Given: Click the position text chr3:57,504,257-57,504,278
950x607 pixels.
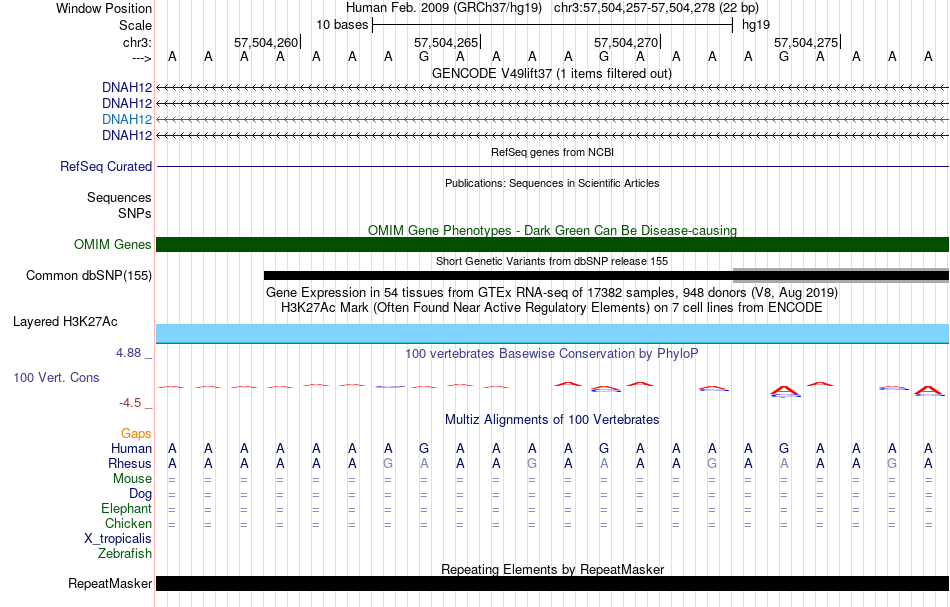Looking at the screenshot, I should point(636,8).
